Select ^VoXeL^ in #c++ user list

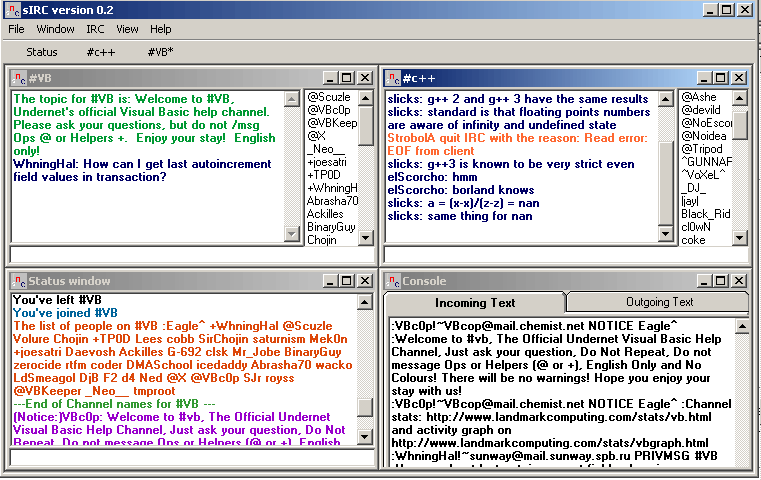click(x=703, y=175)
